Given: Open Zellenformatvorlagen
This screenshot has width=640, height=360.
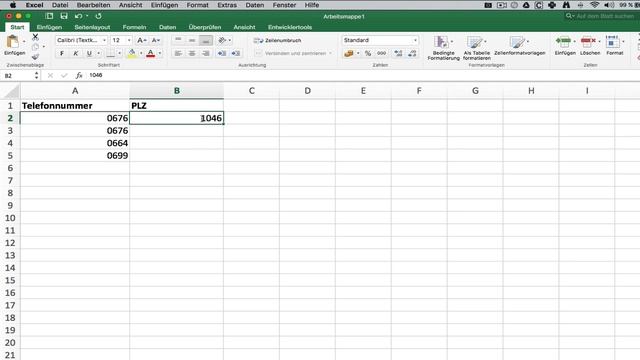Looking at the screenshot, I should [519, 46].
